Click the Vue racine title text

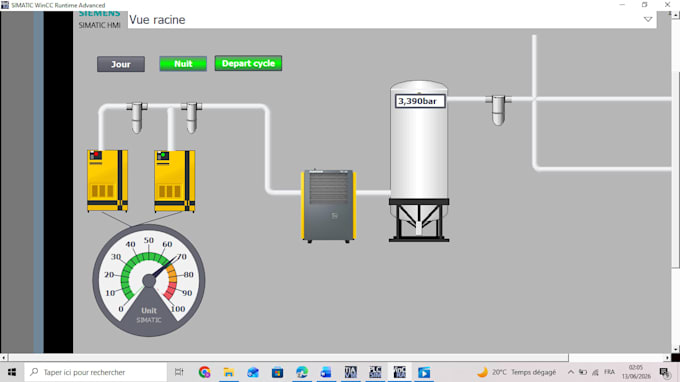157,20
